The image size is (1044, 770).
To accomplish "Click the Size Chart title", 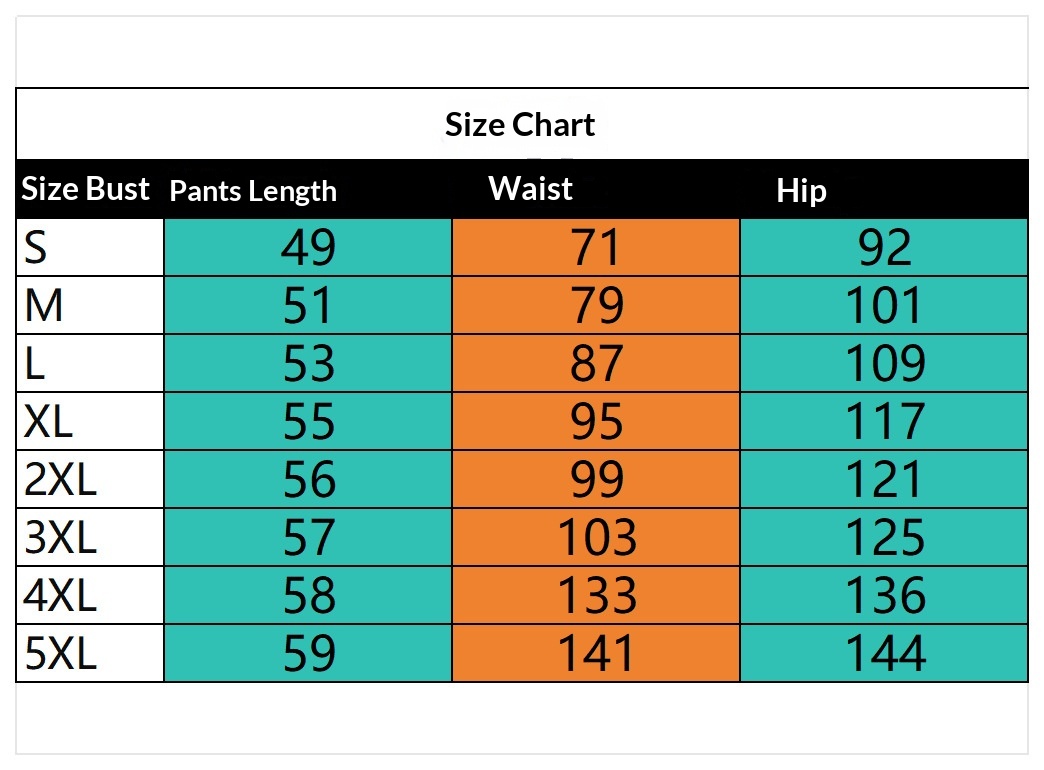I will point(520,125).
